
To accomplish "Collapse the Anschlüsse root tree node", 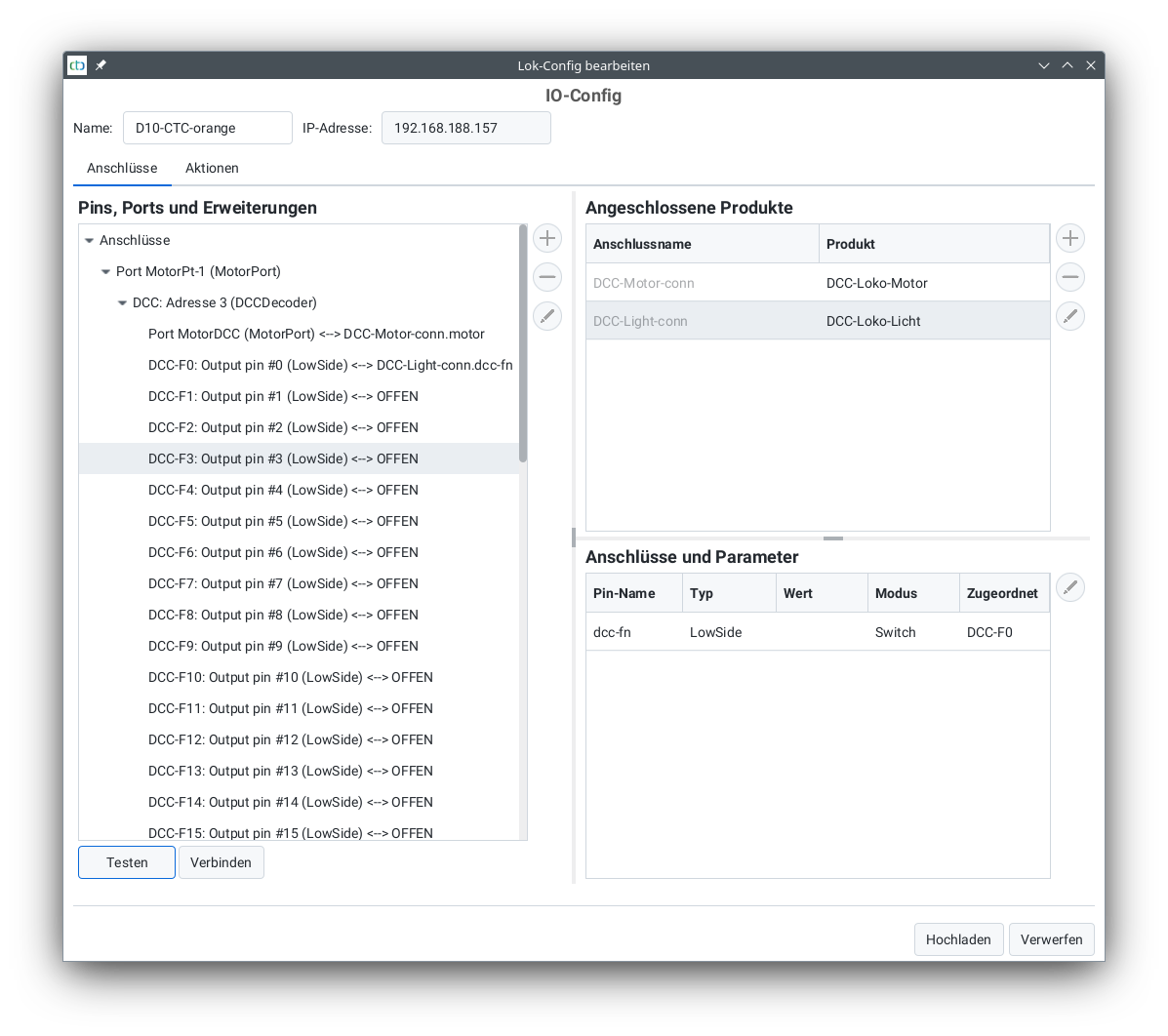I will point(90,241).
